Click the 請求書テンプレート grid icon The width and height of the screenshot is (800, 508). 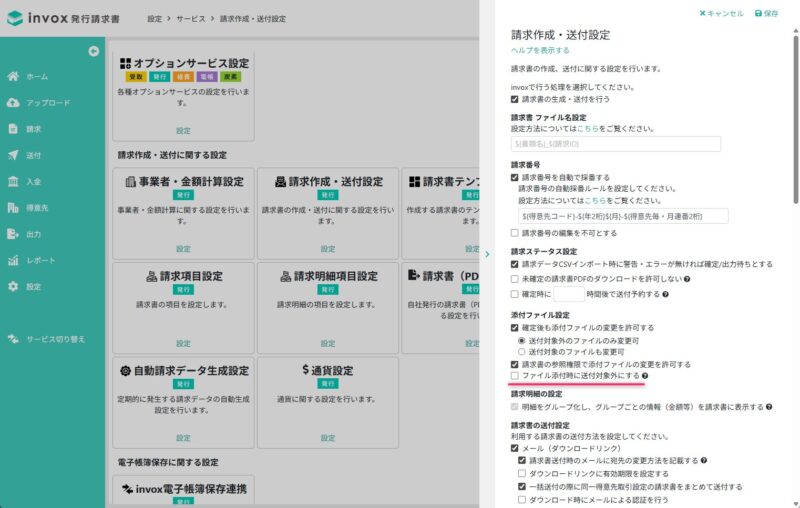[415, 182]
